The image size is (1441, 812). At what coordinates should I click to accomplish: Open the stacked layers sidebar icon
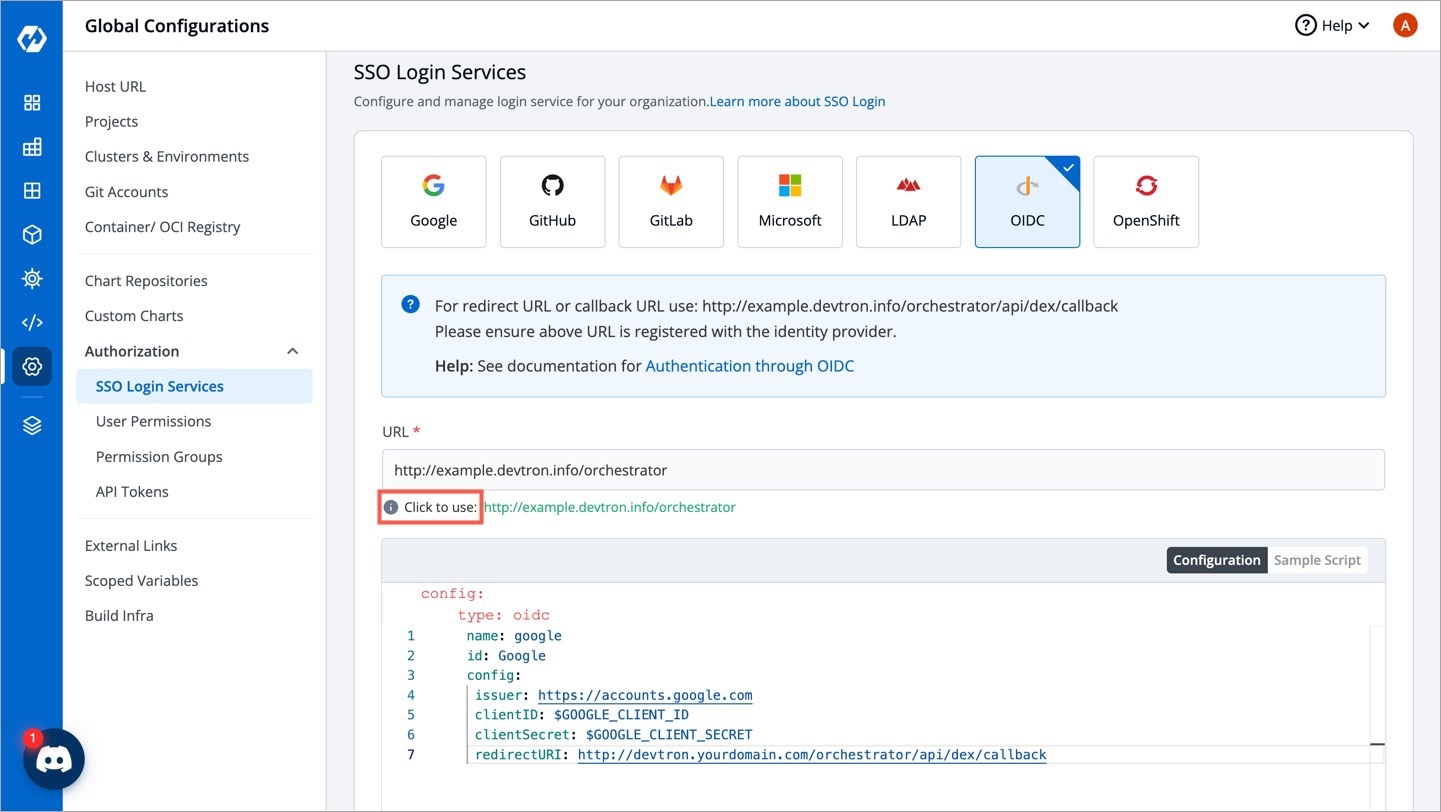(32, 426)
